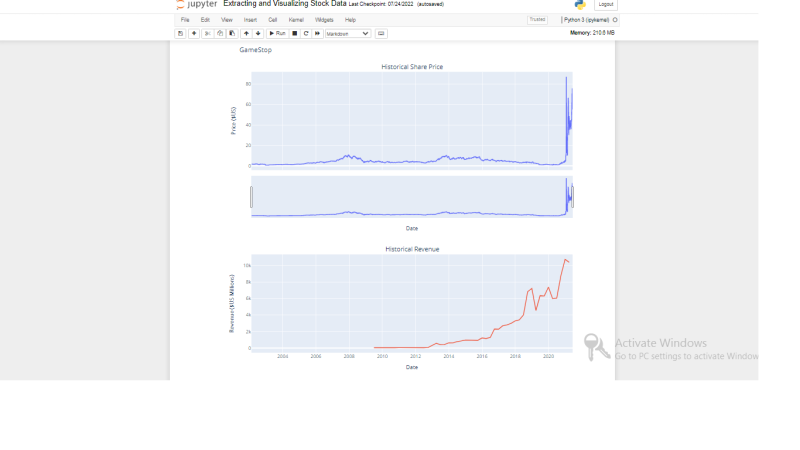The height and width of the screenshot is (450, 800).
Task: Cut selected cells with scissors icon
Action: tap(207, 34)
